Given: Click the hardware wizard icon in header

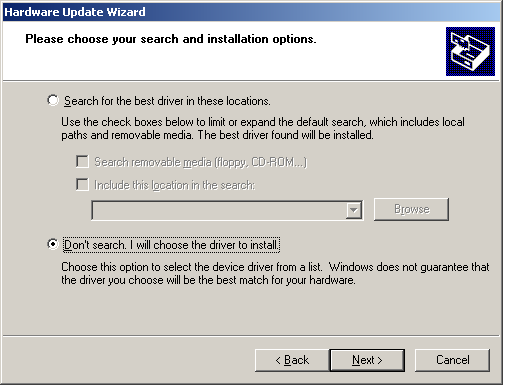Looking at the screenshot, I should [x=470, y=51].
